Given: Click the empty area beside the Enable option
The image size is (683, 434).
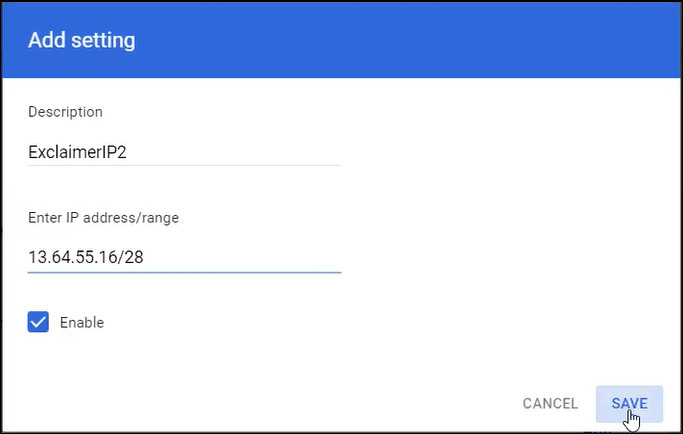Looking at the screenshot, I should click(x=300, y=322).
